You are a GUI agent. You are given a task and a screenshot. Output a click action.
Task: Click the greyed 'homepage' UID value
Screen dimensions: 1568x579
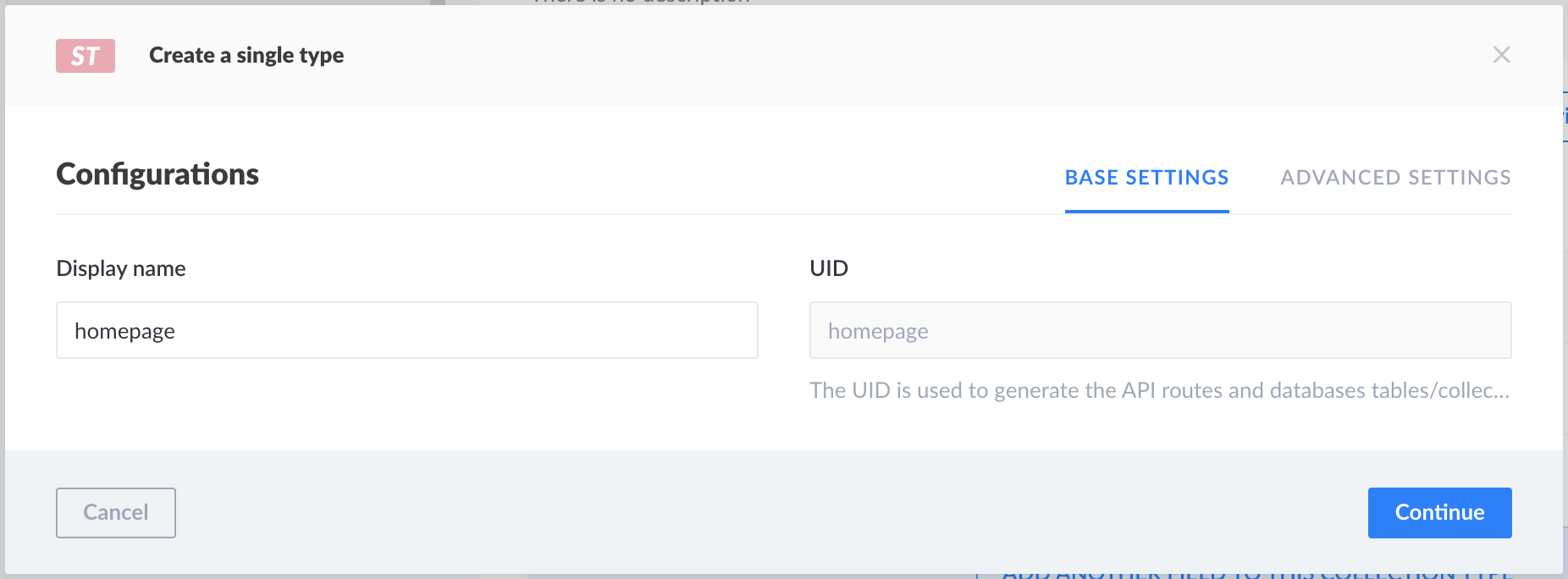pyautogui.click(x=878, y=331)
